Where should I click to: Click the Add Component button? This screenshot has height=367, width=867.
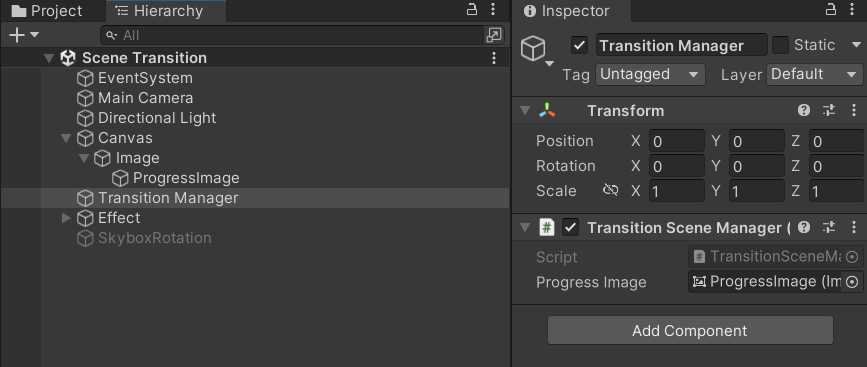point(690,331)
